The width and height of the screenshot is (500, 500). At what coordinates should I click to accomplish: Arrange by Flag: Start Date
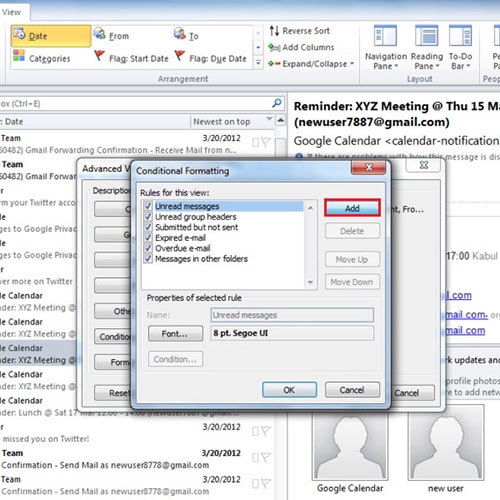(x=131, y=58)
